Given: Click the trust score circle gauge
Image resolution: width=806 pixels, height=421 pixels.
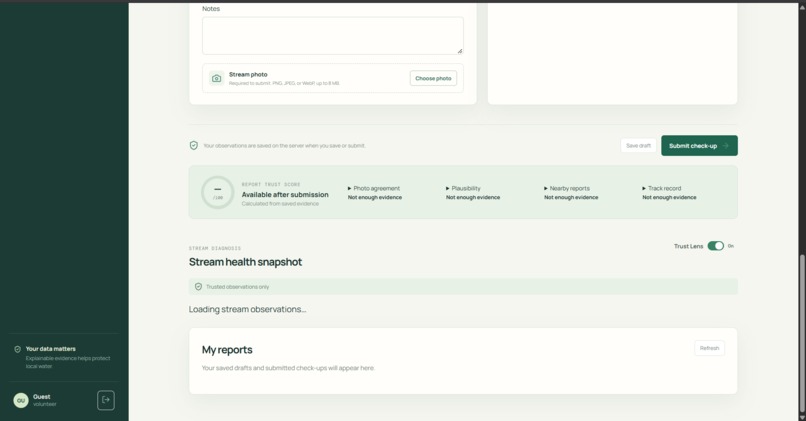Looking at the screenshot, I should pyautogui.click(x=217, y=193).
